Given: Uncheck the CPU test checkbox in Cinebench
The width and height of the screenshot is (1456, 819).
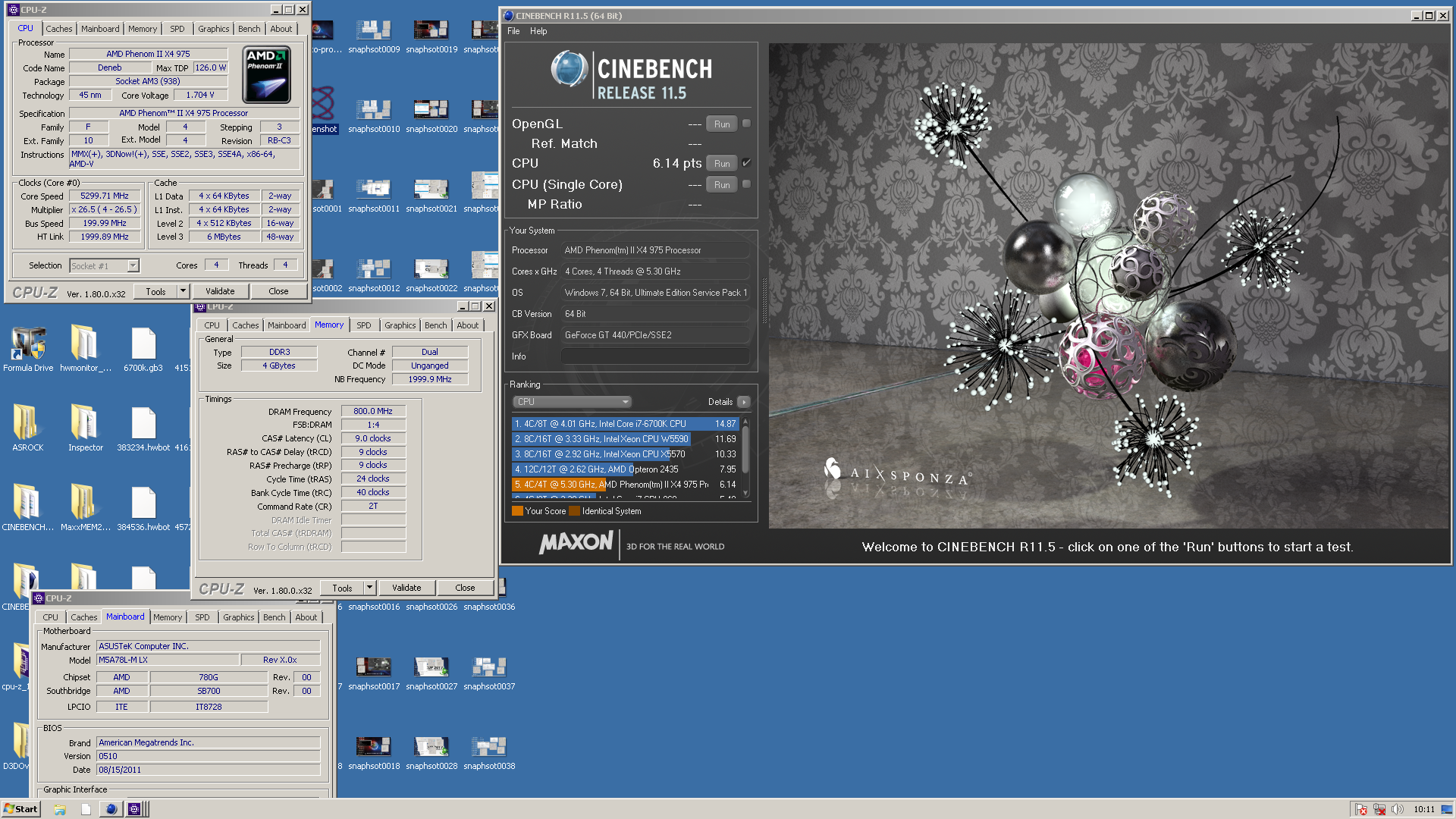Looking at the screenshot, I should [x=746, y=163].
